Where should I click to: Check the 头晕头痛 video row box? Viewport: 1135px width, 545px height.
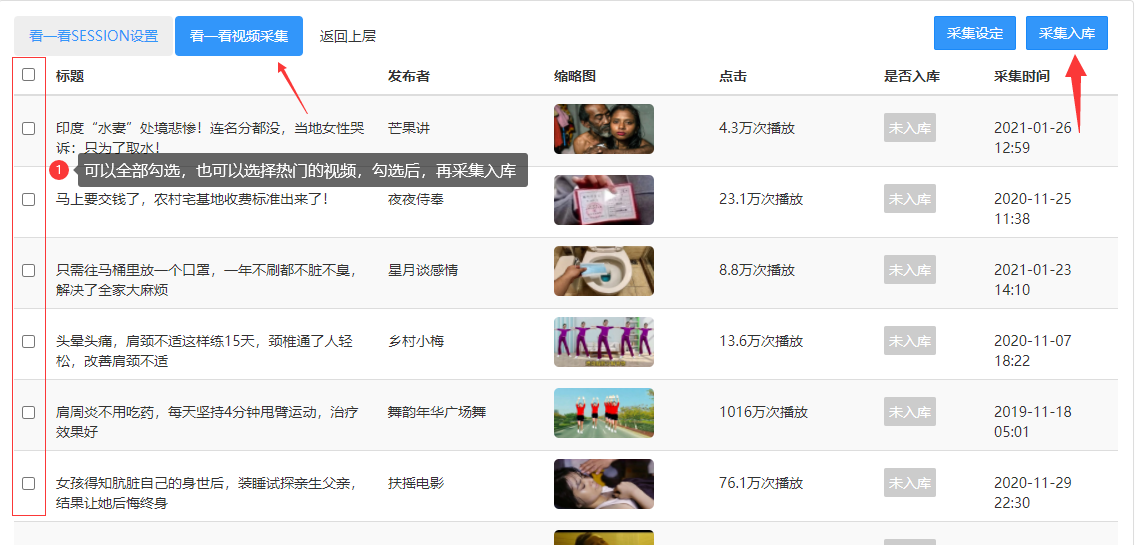pos(28,342)
